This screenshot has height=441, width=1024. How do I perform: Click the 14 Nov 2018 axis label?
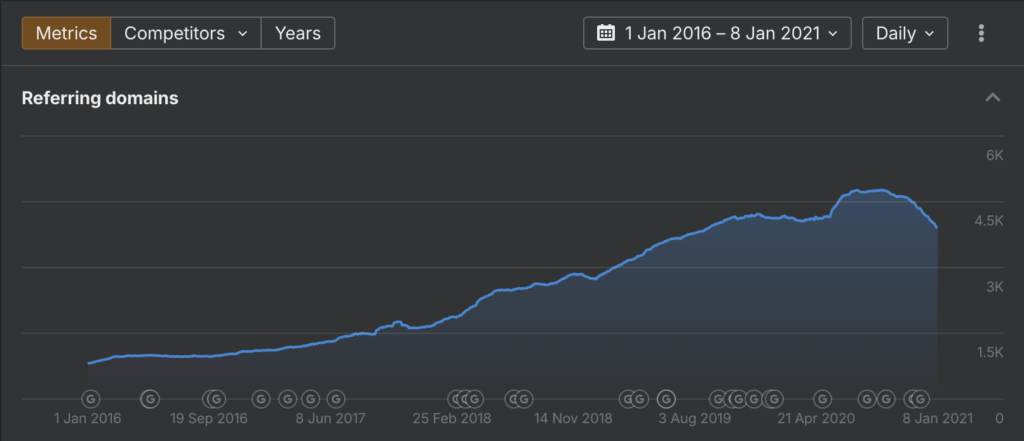[573, 418]
